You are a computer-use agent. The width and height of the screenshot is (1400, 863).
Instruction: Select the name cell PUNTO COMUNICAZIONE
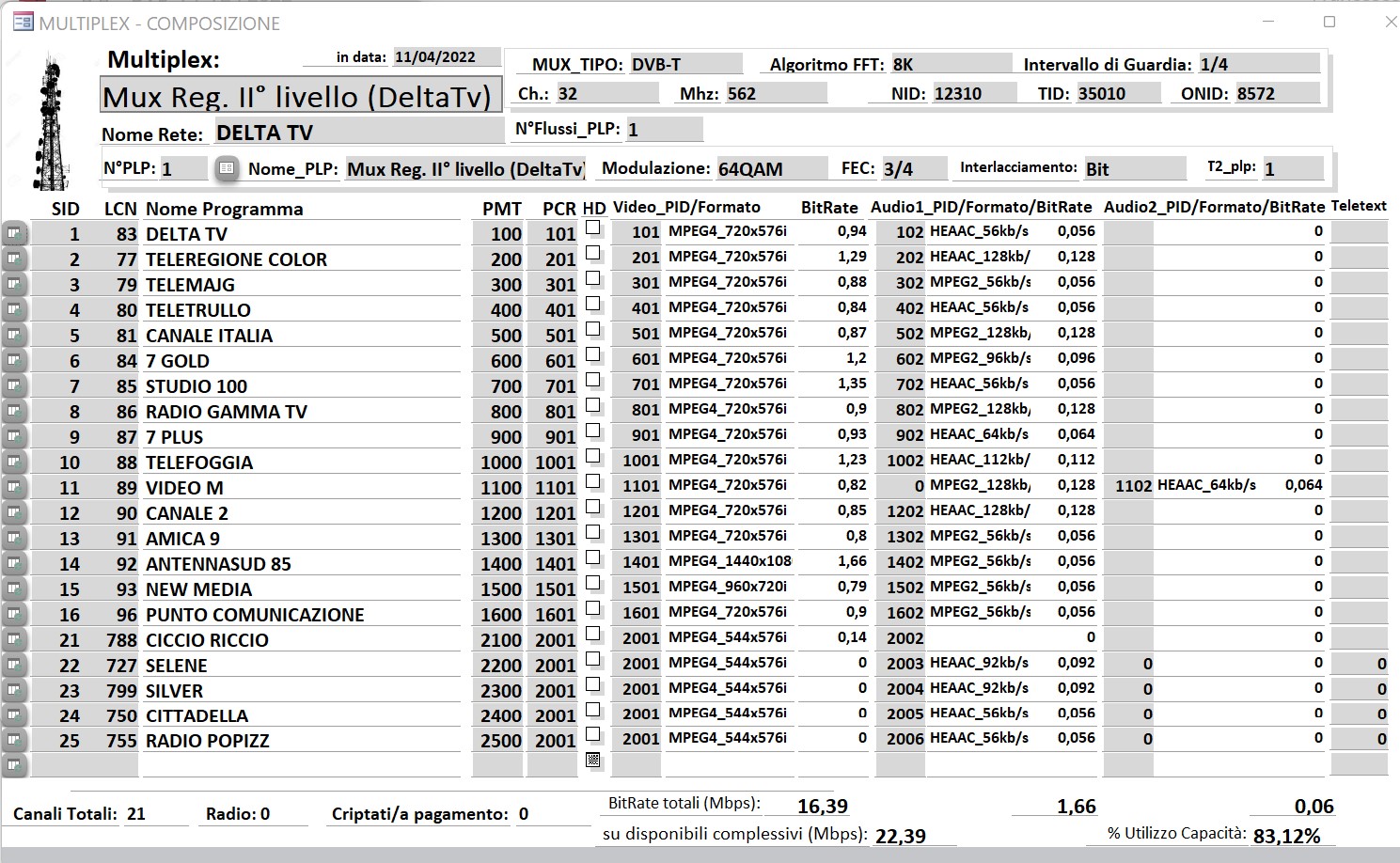(301, 615)
